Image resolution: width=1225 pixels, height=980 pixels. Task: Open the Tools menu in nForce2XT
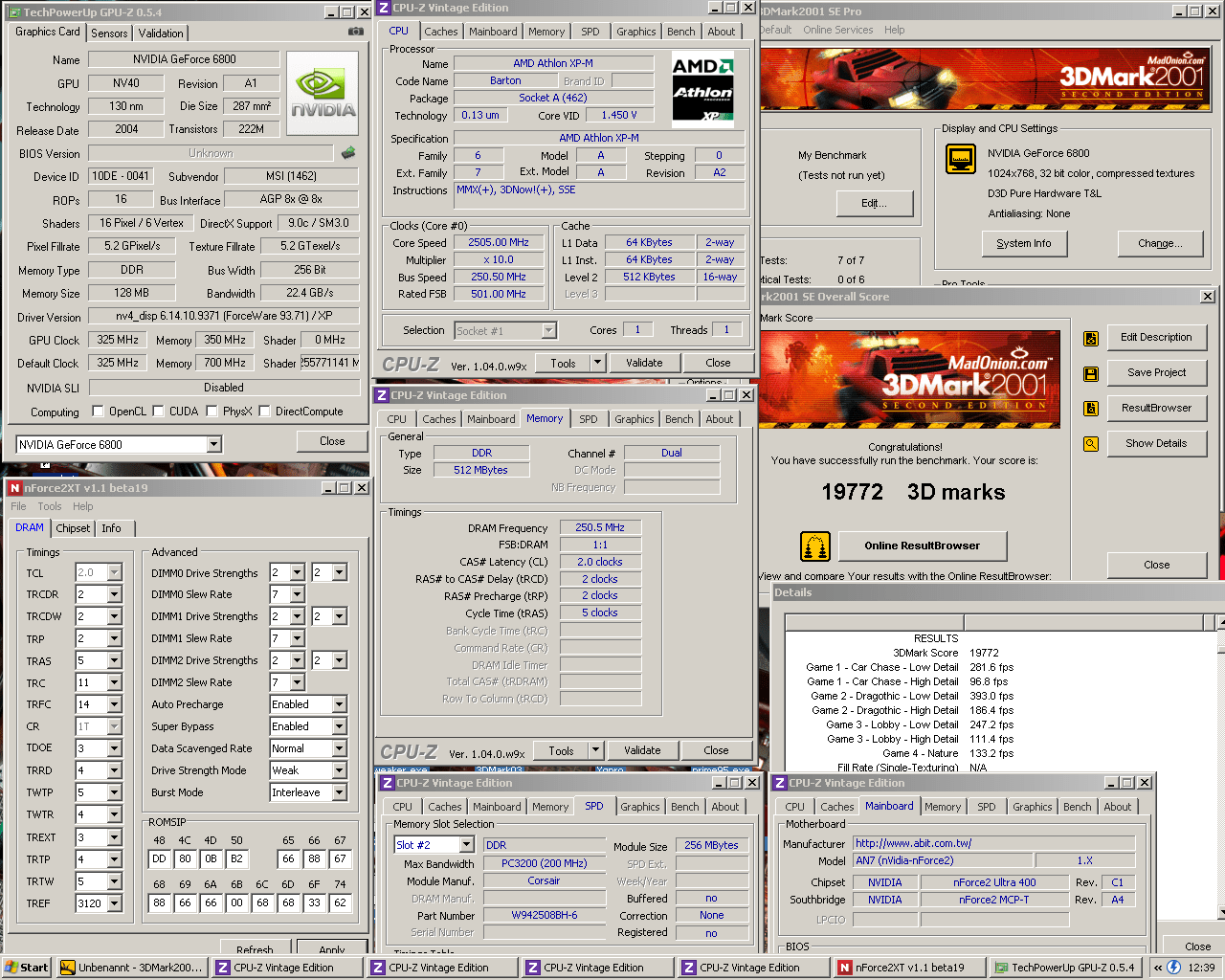point(50,506)
